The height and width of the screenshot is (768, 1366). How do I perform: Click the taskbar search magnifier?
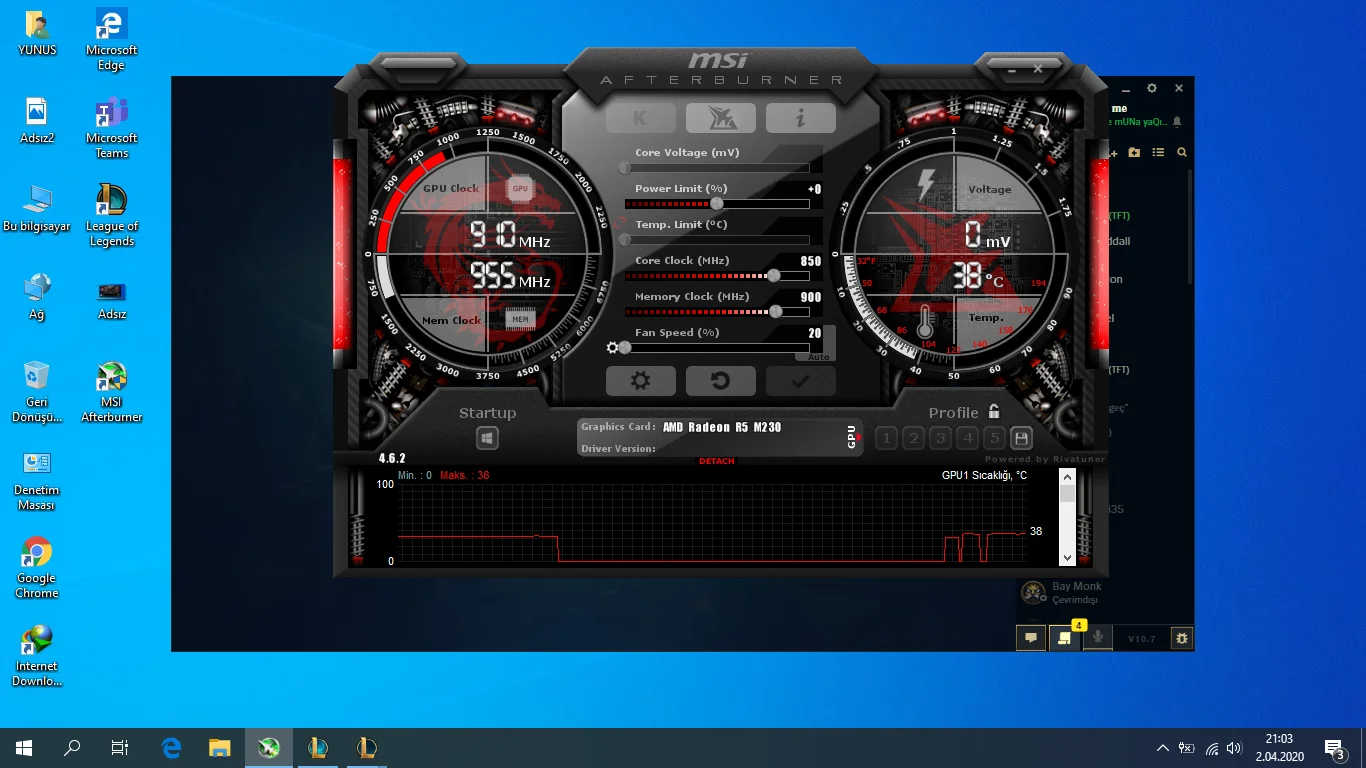[x=72, y=748]
